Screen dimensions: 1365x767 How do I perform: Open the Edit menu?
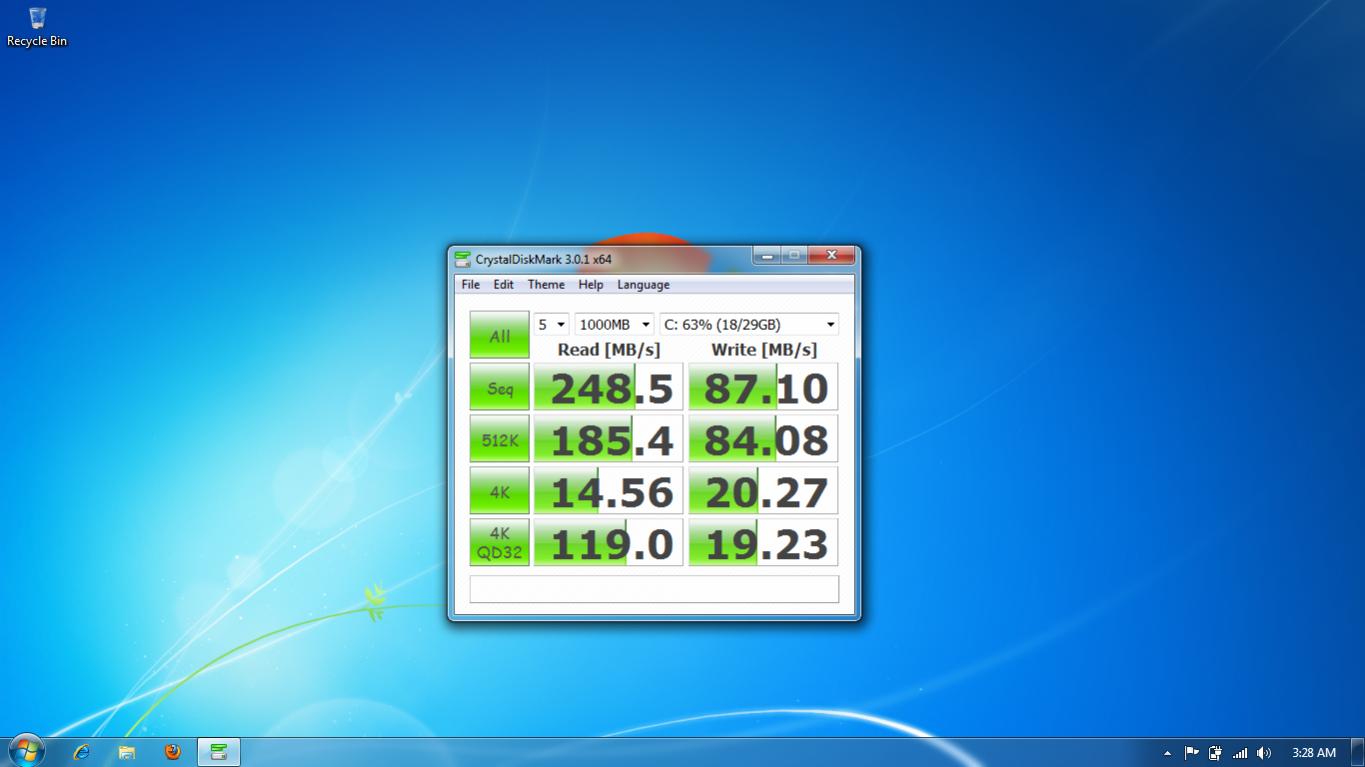coord(503,285)
